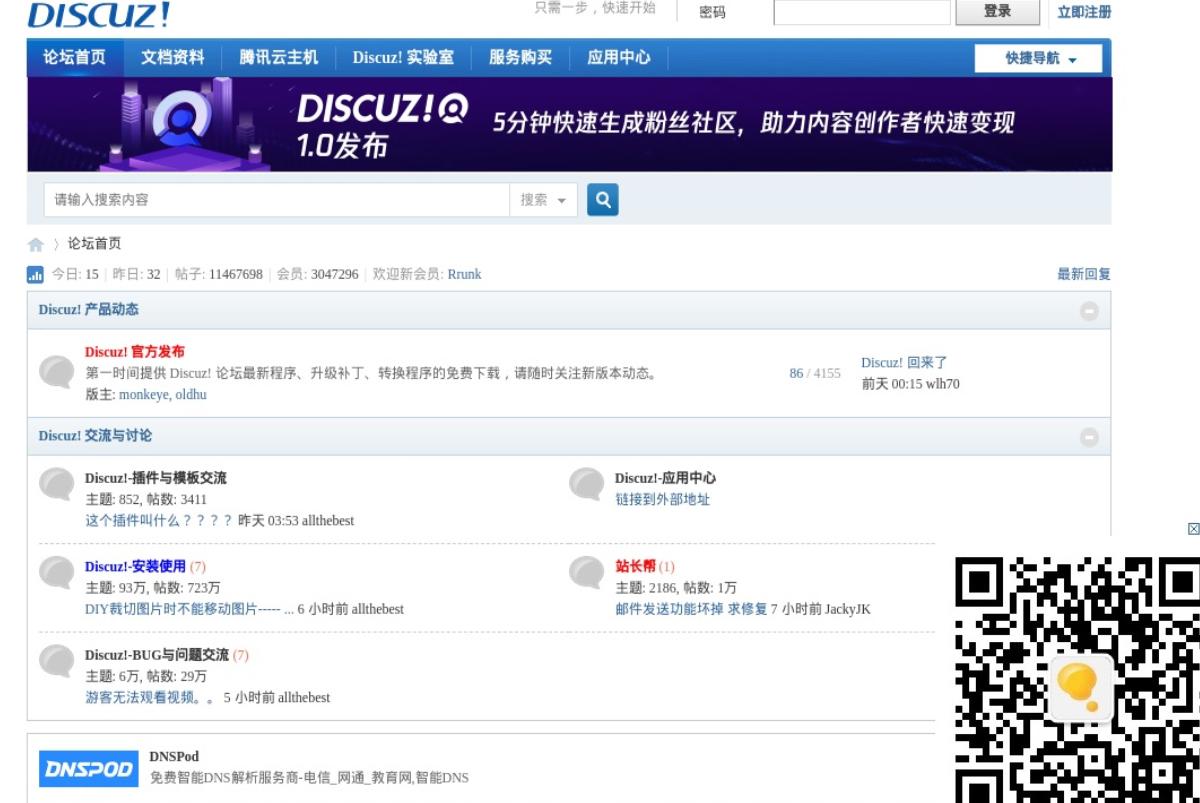This screenshot has height=803, width=1200.
Task: Open the 邮件发送功能坏掉 求修复 thread
Action: [691, 608]
